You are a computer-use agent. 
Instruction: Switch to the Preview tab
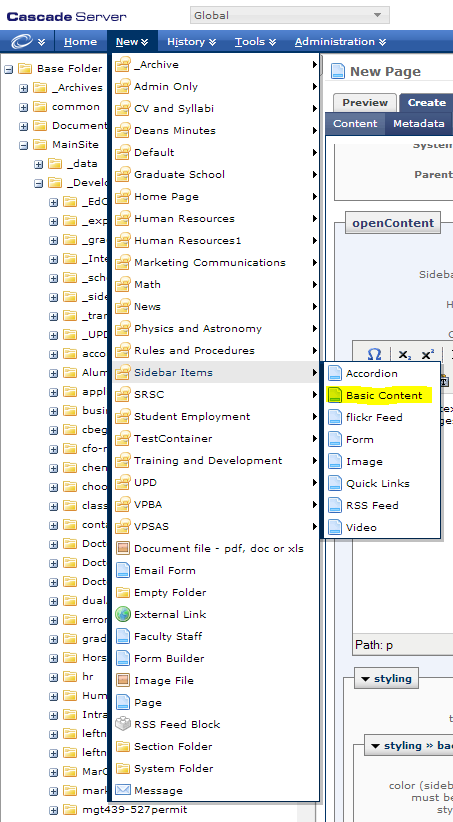point(365,103)
